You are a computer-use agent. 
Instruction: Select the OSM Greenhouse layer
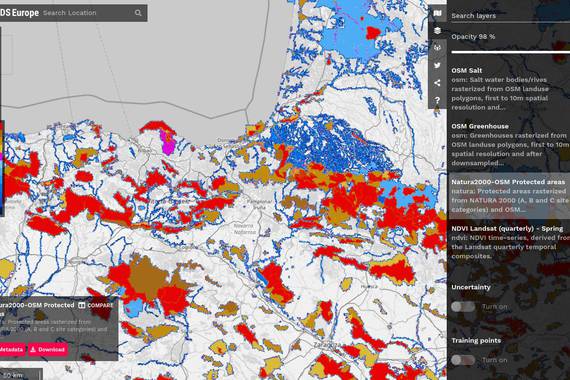(x=509, y=144)
